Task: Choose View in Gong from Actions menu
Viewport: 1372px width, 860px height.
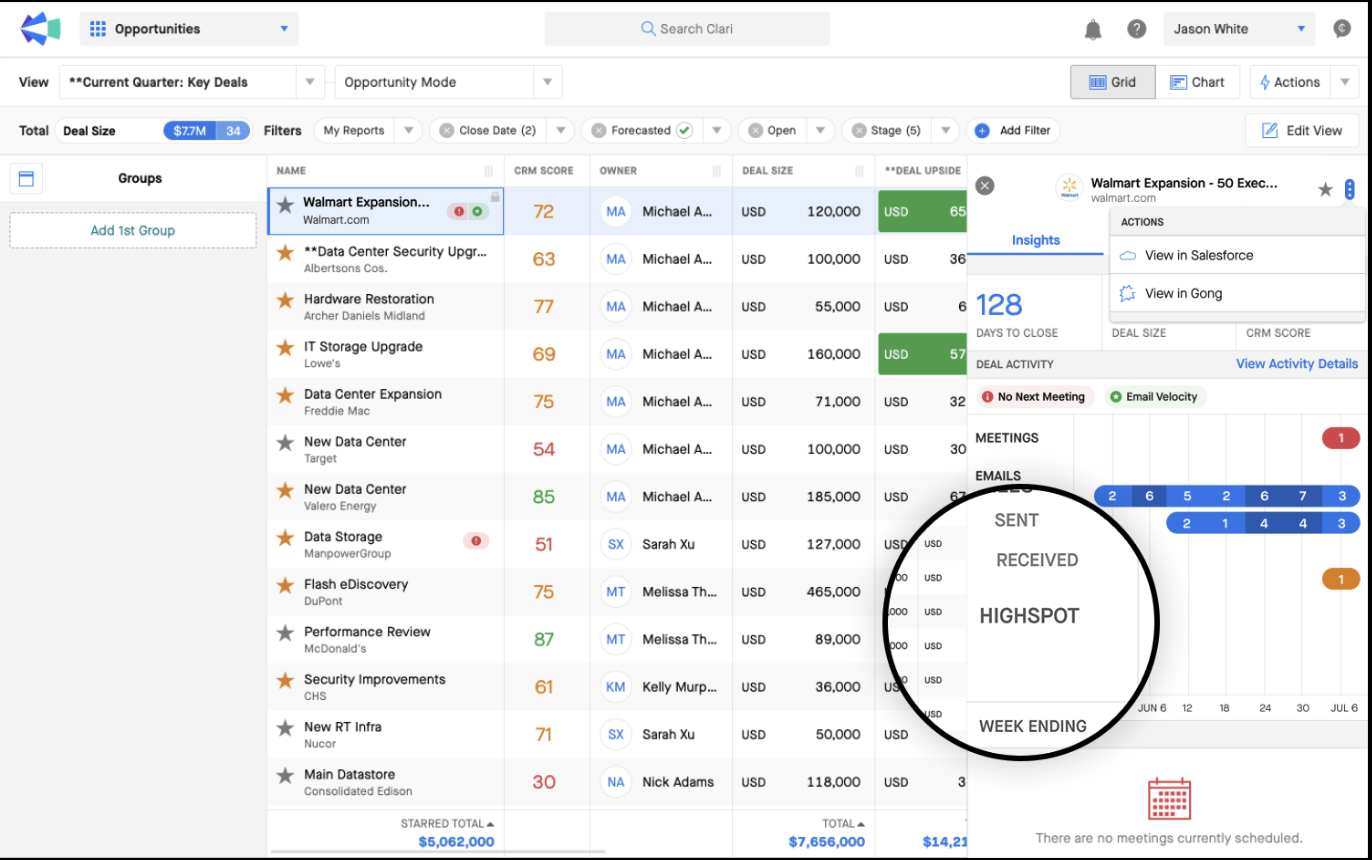Action: (1237, 293)
